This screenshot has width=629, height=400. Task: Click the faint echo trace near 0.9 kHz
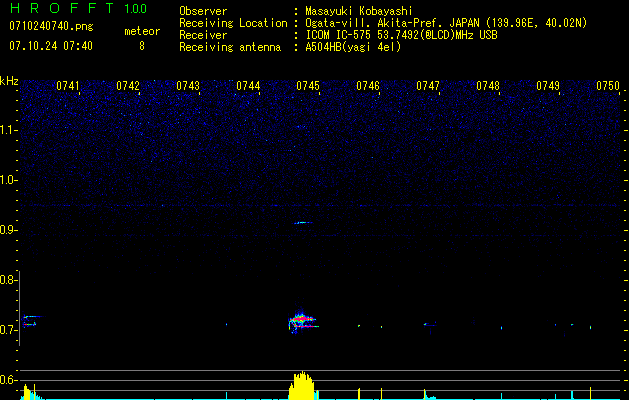pyautogui.click(x=304, y=222)
